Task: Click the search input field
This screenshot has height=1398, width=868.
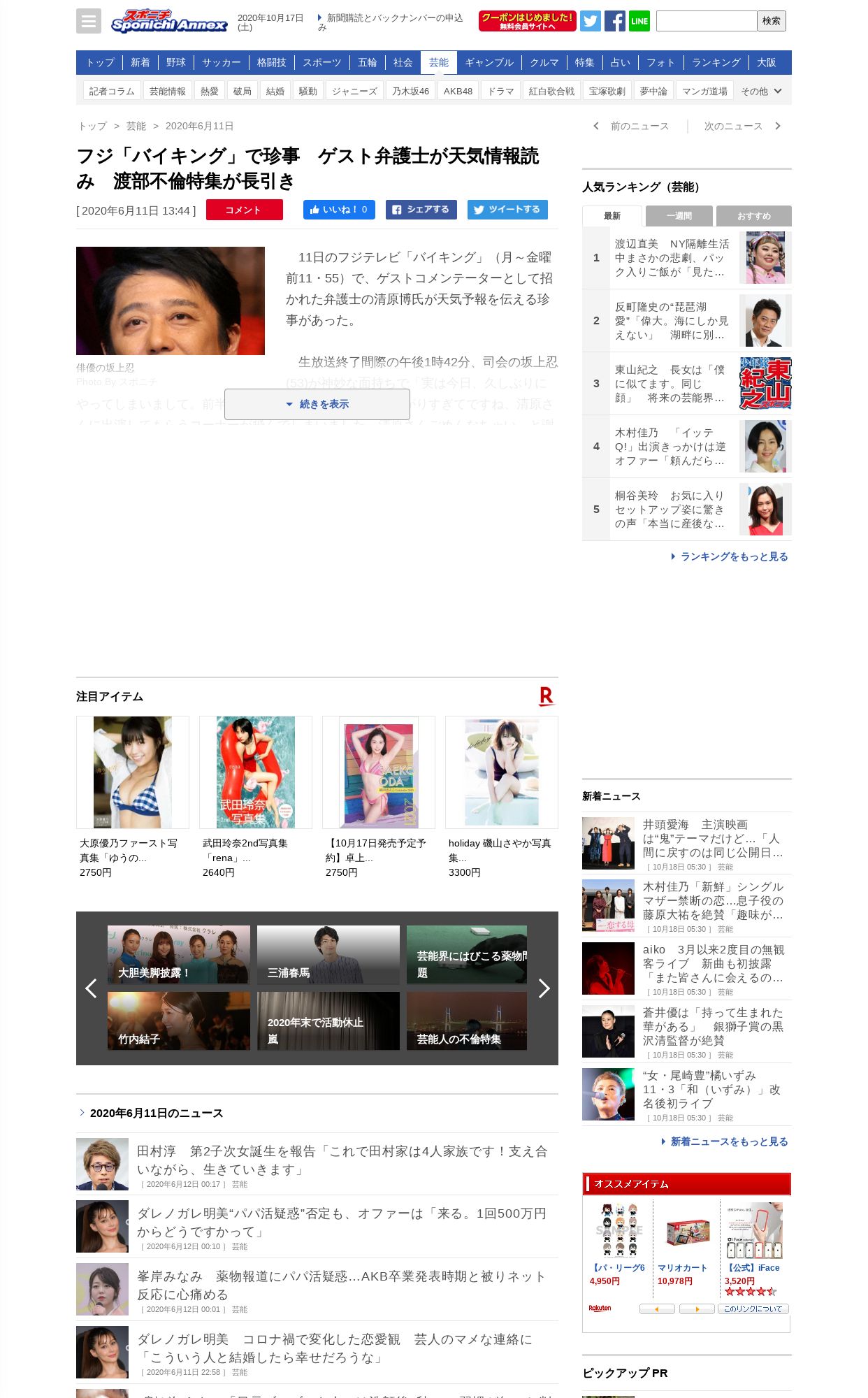Action: click(707, 21)
